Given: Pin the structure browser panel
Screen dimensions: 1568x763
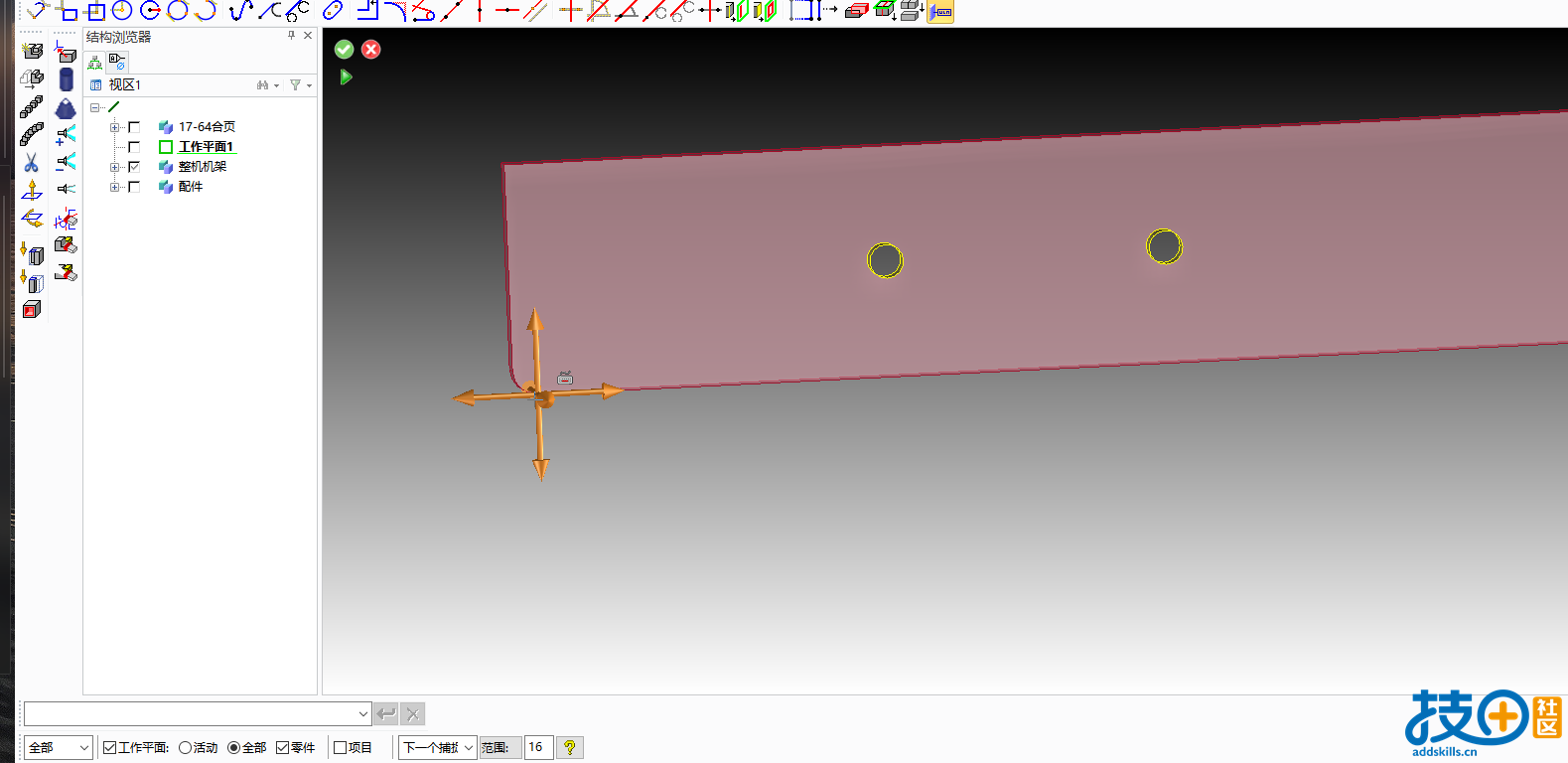Looking at the screenshot, I should [291, 36].
